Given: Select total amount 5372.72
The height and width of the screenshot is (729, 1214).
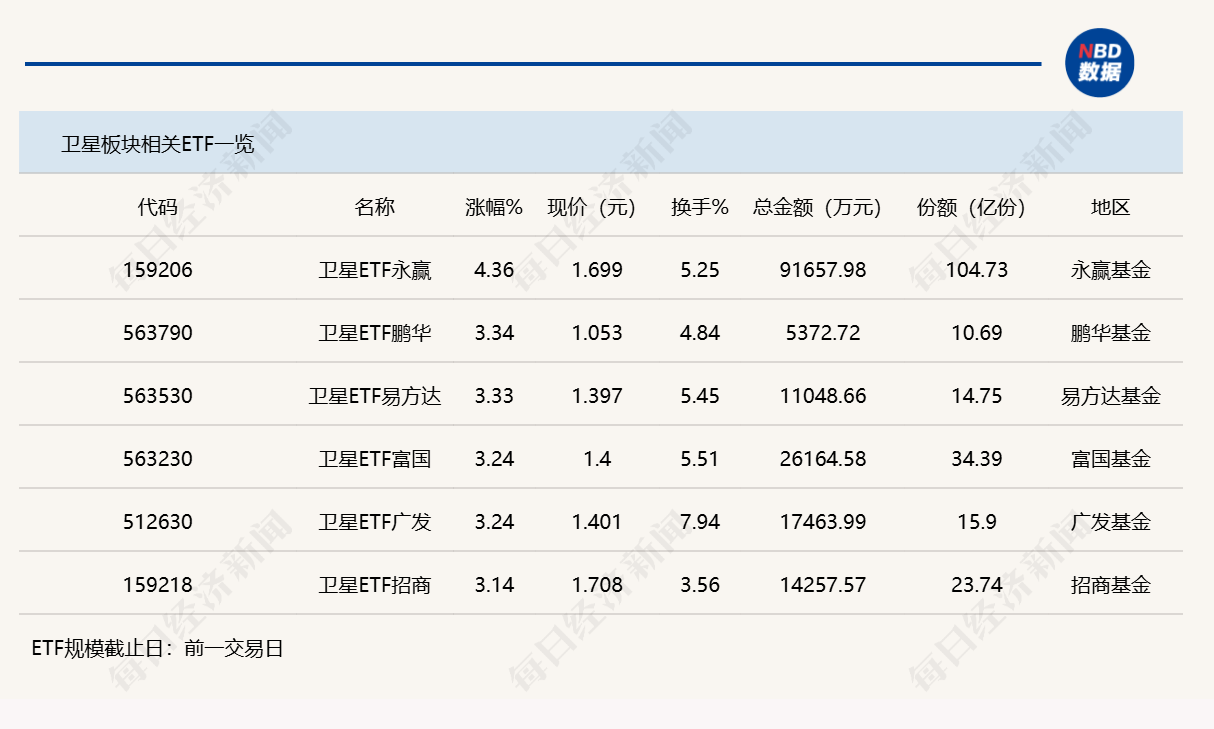Looking at the screenshot, I should [x=823, y=333].
